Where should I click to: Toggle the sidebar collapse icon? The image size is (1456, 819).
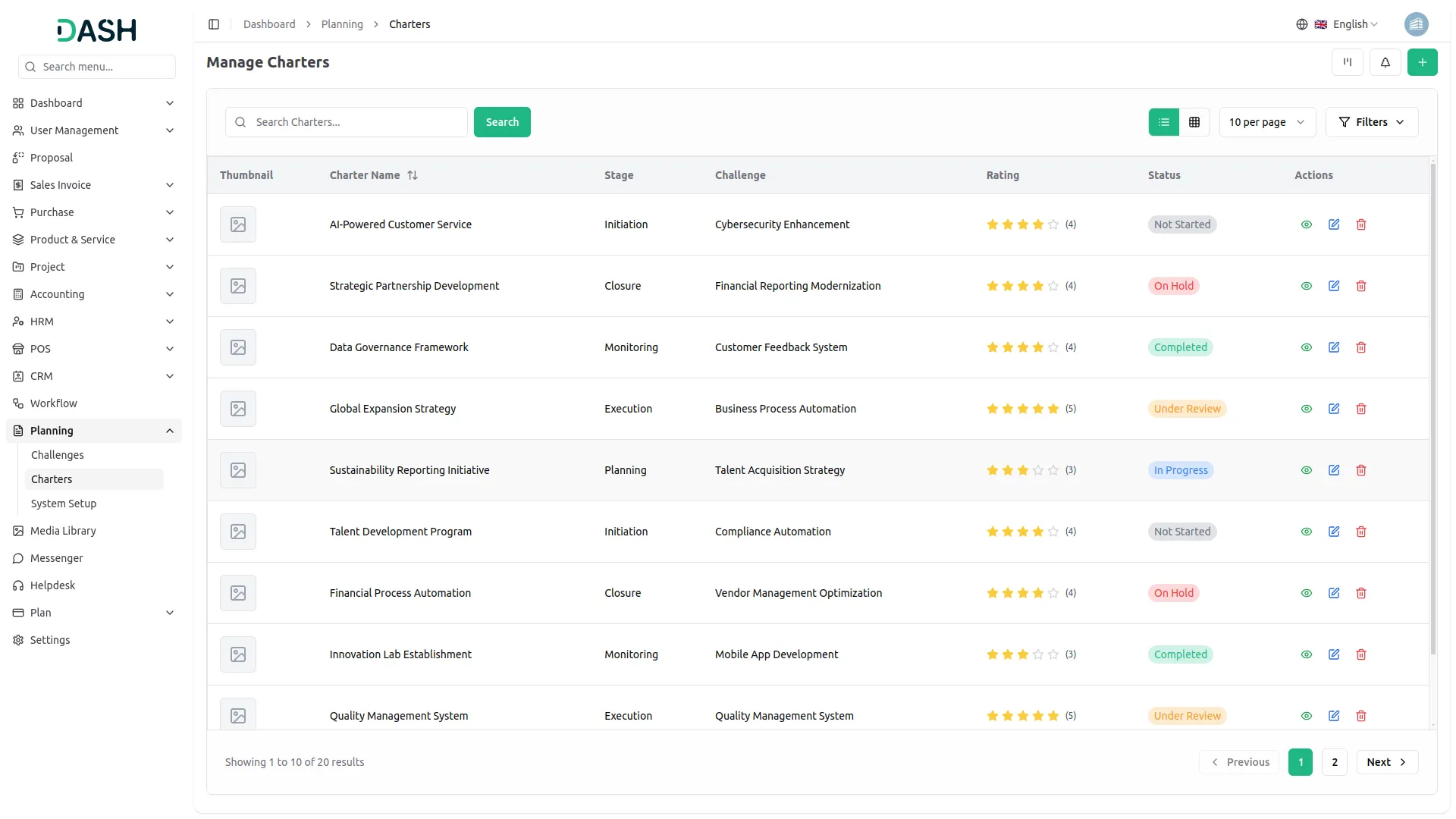214,24
